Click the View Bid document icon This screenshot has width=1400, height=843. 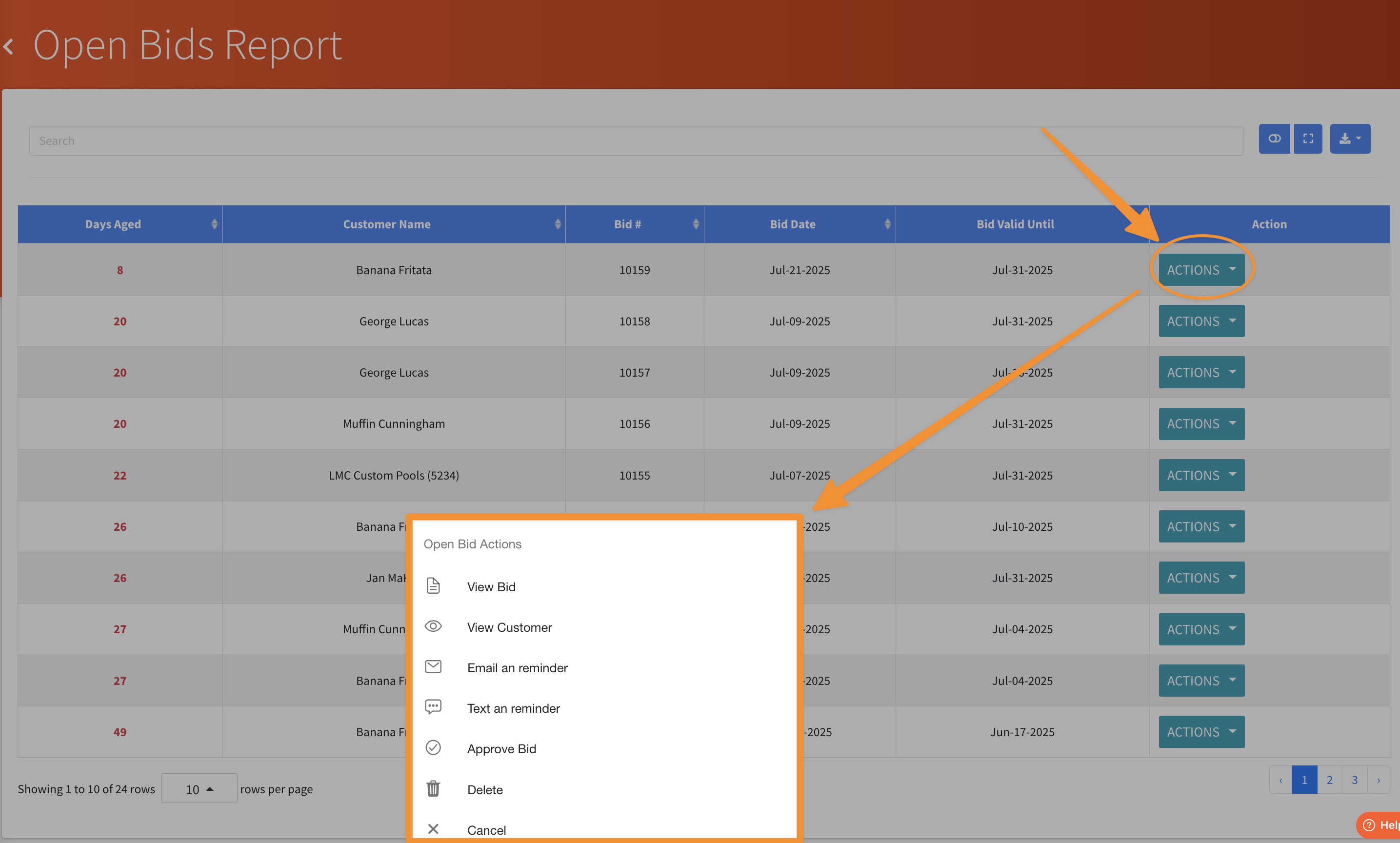[433, 586]
